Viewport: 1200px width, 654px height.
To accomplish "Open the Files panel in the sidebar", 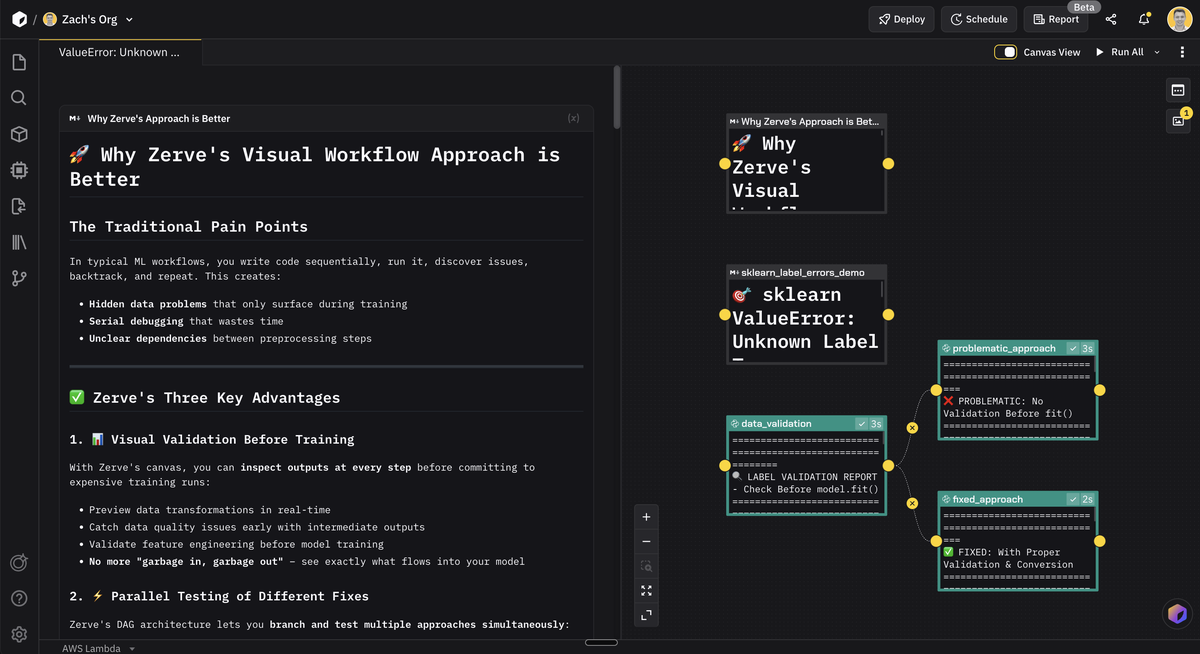I will tap(18, 62).
